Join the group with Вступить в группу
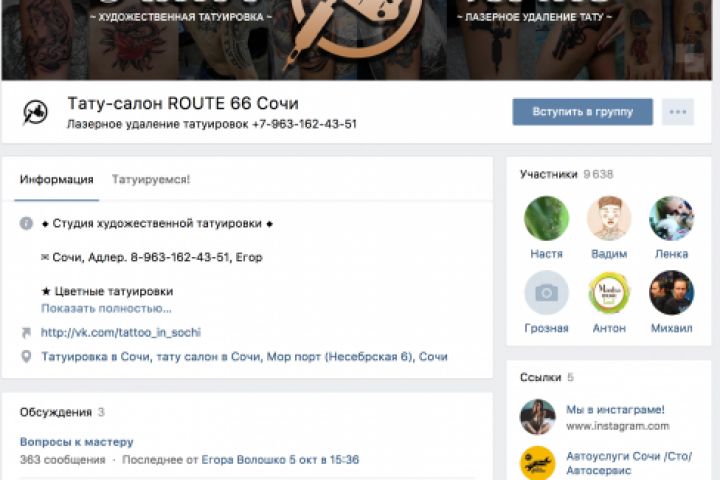The image size is (720, 480). [582, 112]
